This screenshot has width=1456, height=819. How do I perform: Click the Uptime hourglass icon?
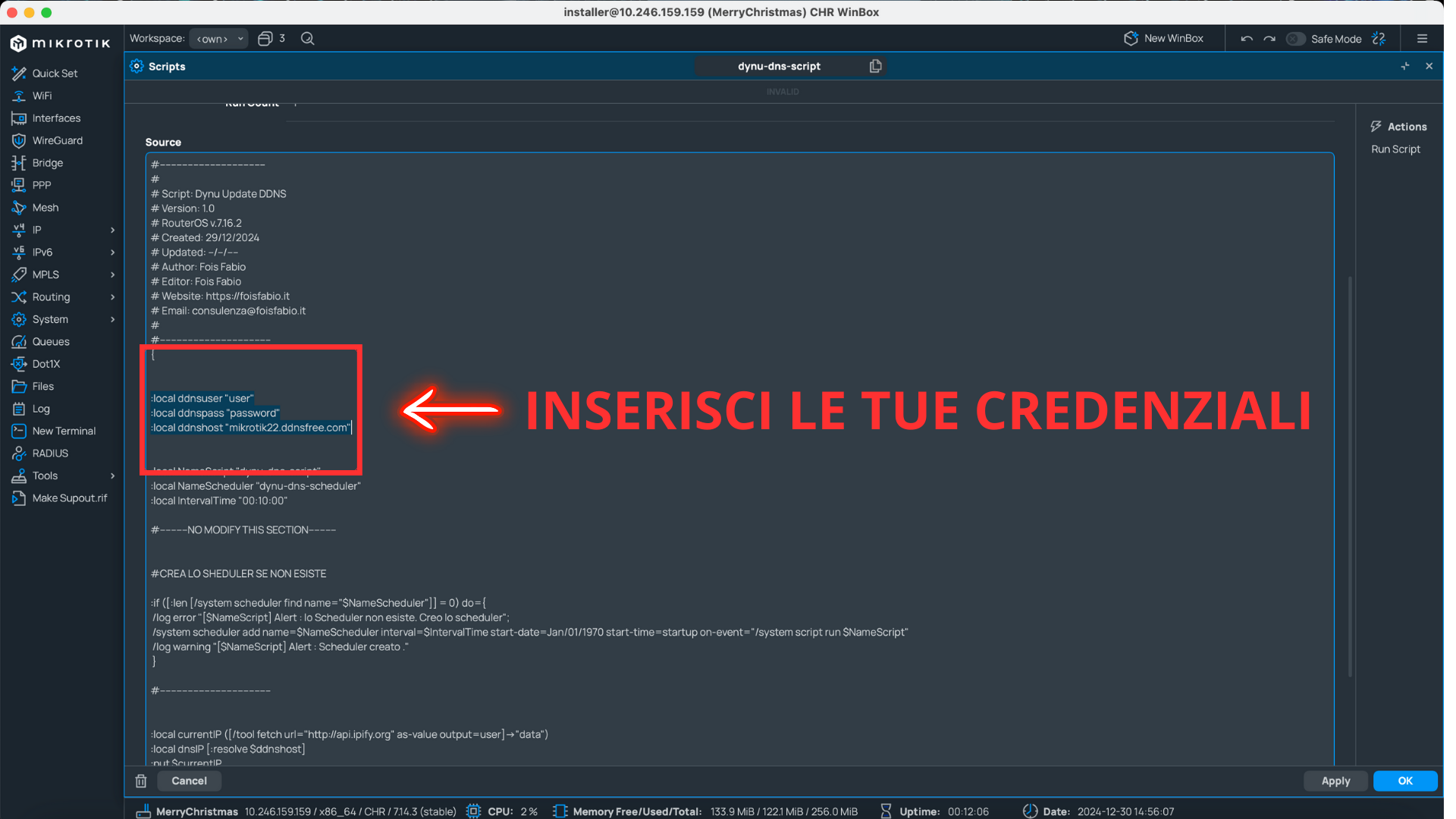885,811
